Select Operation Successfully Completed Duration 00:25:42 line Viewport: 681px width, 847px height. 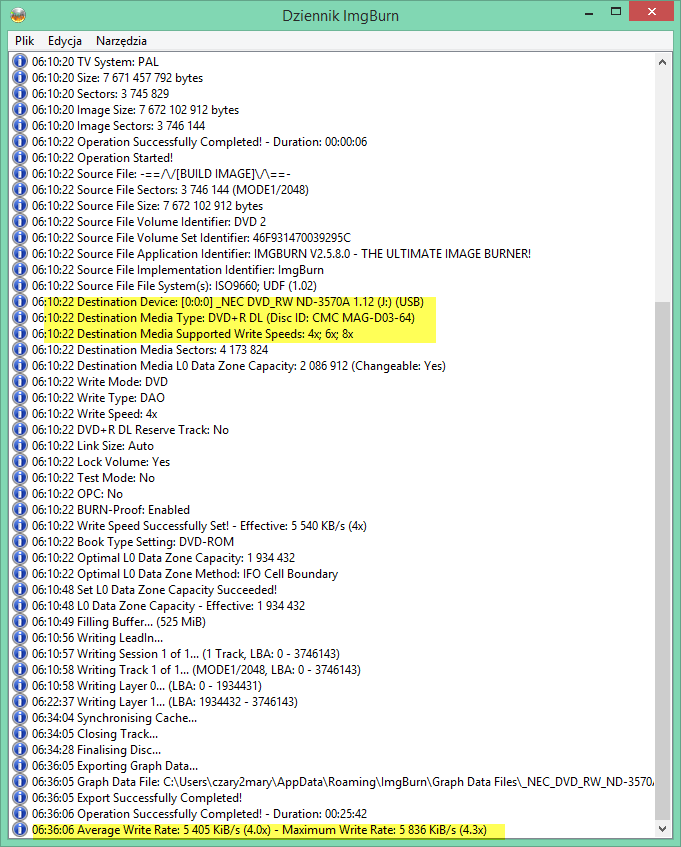(x=199, y=814)
